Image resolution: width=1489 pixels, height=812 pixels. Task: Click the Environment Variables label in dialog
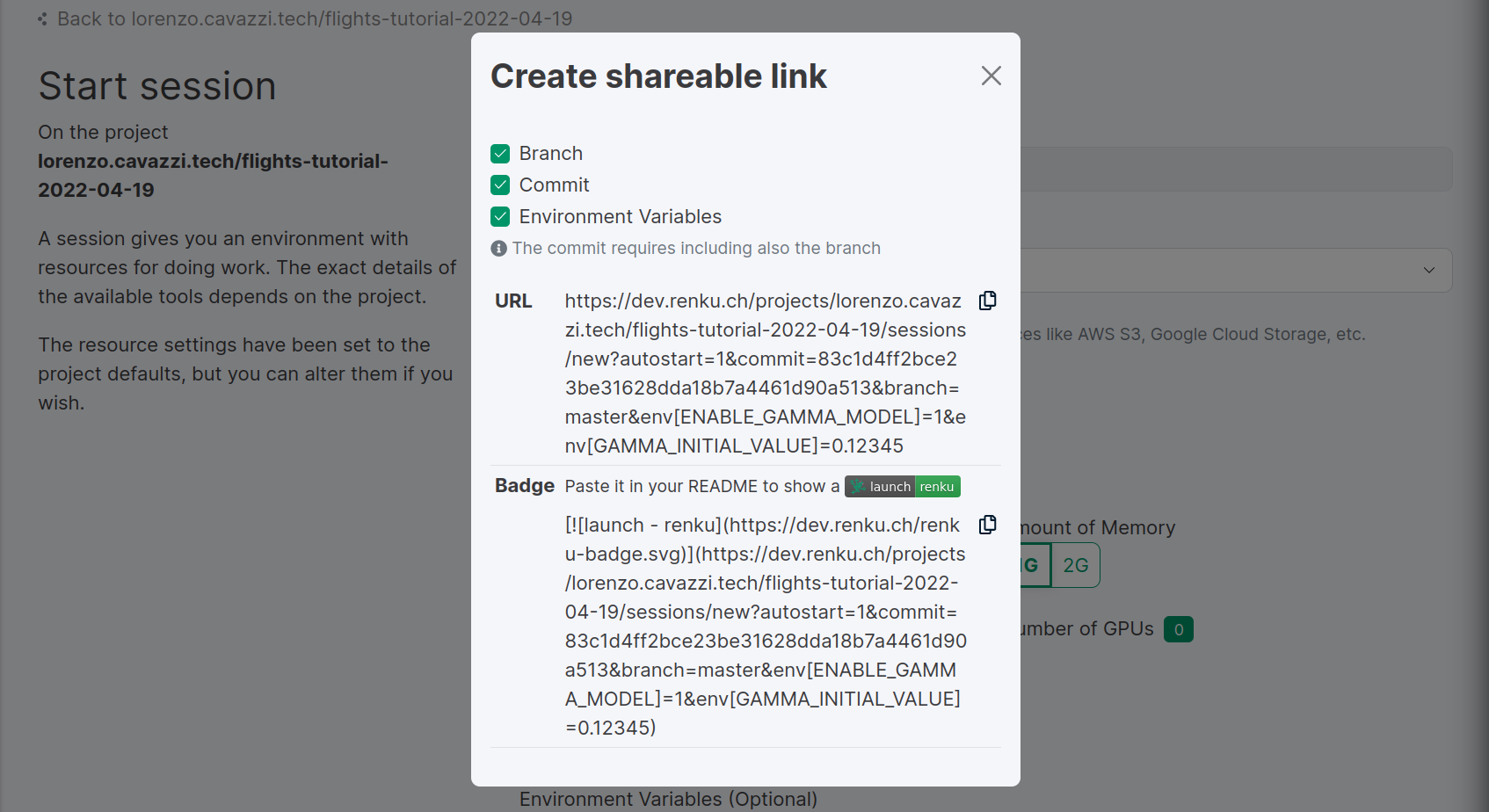tap(621, 217)
